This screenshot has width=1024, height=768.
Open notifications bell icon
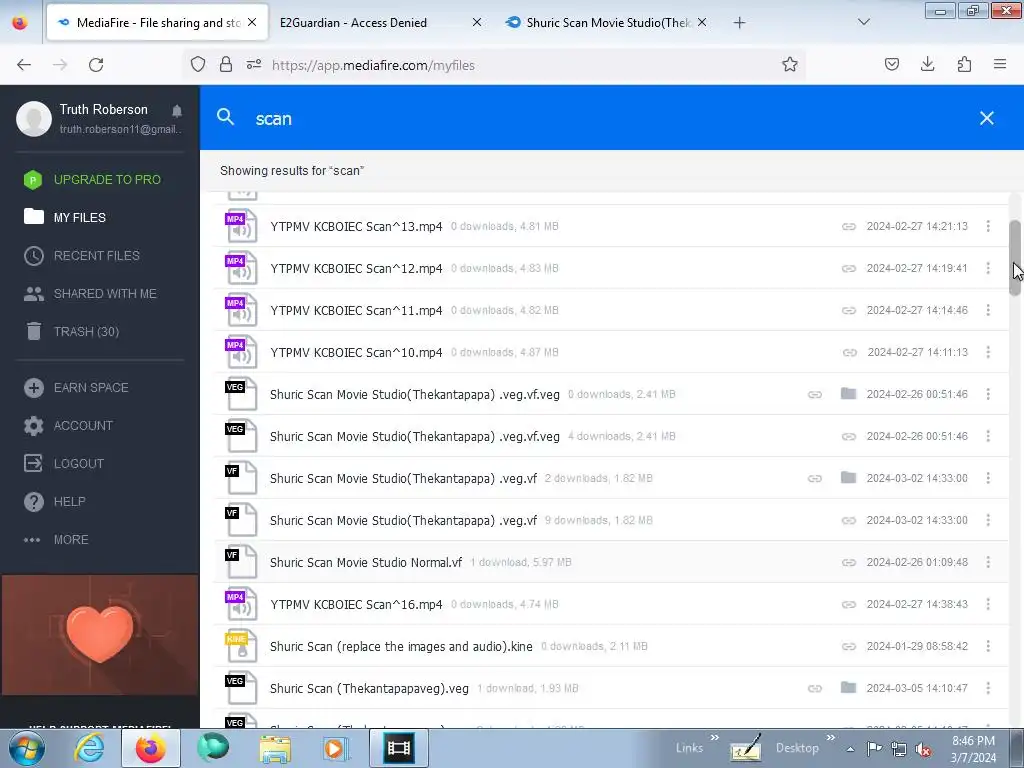176,110
